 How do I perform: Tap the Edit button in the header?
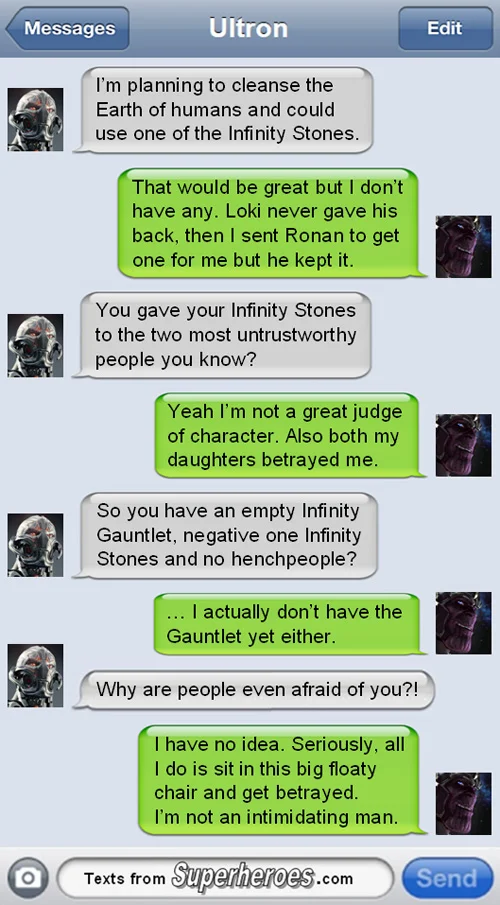[x=445, y=28]
